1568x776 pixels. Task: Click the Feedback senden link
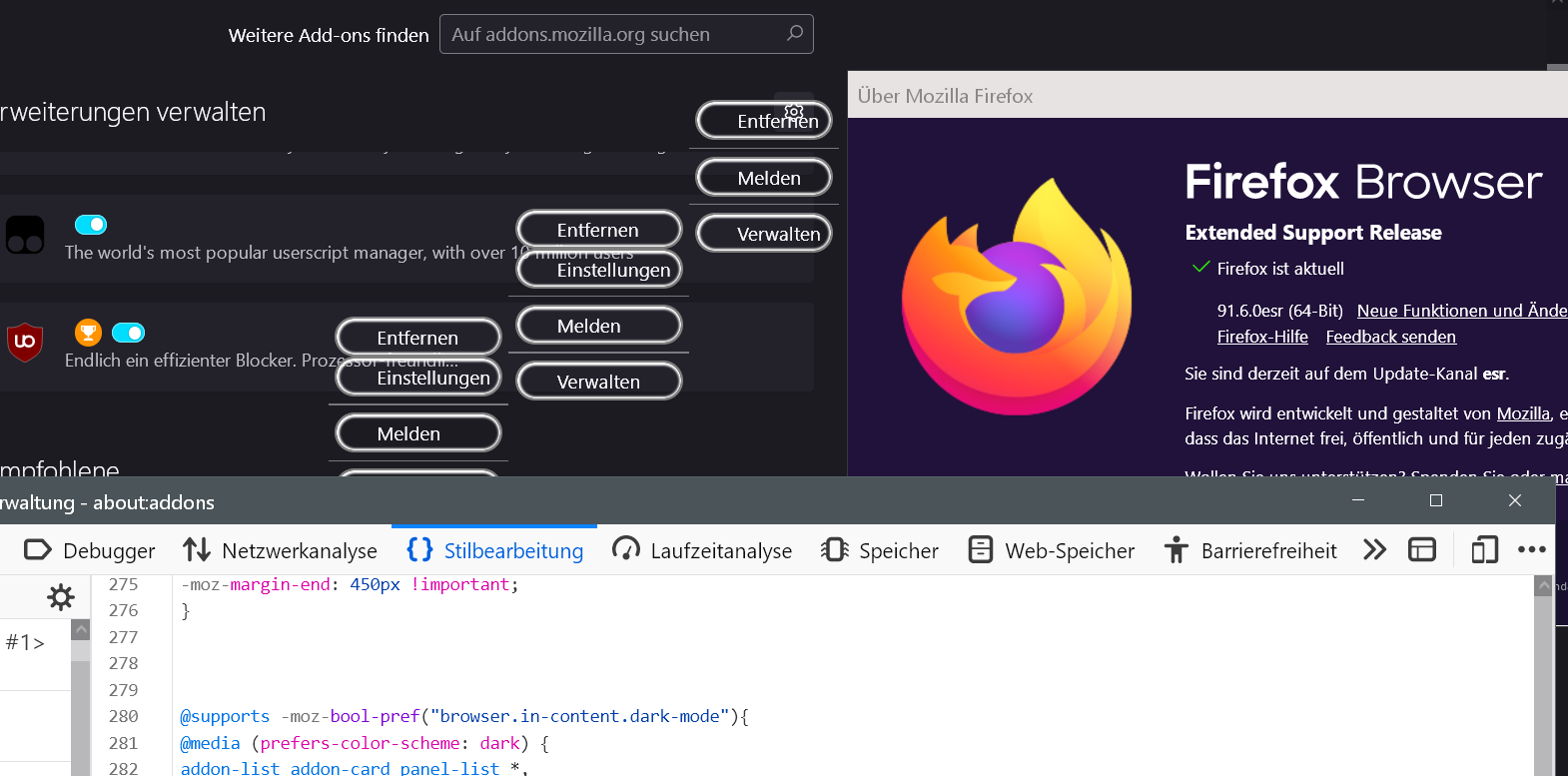(x=1391, y=337)
